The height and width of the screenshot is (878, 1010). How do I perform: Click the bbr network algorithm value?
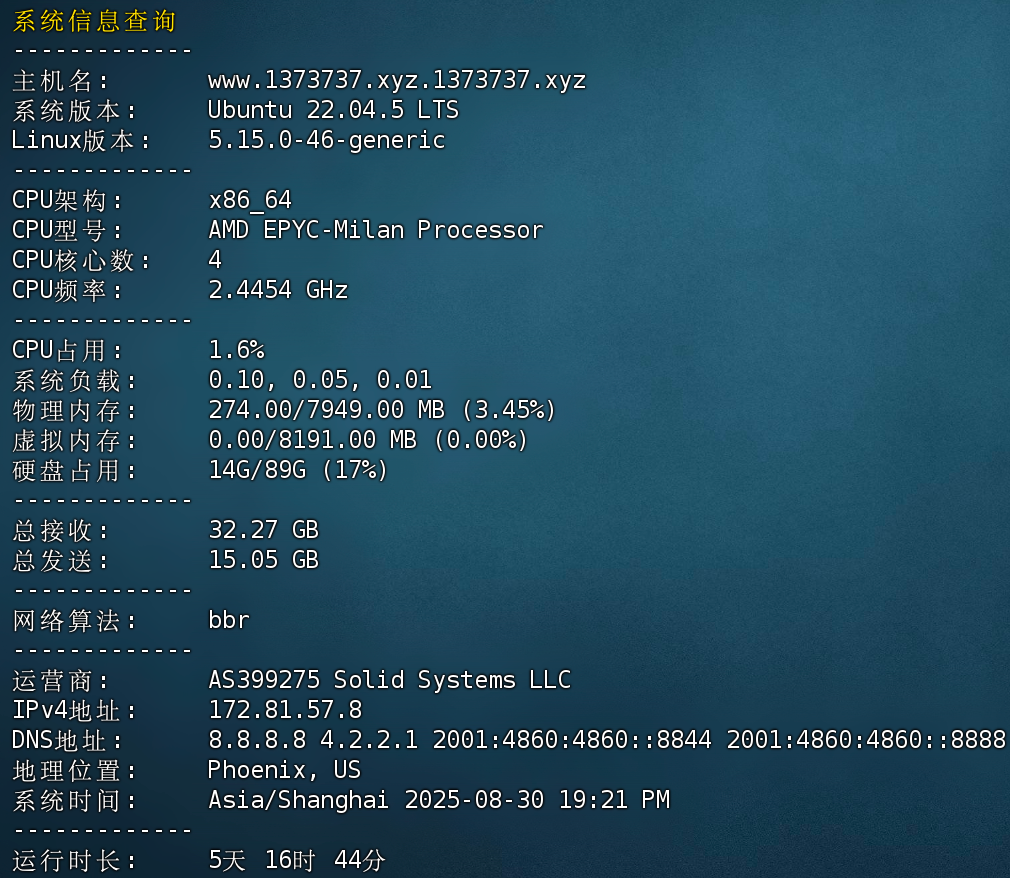tap(229, 620)
